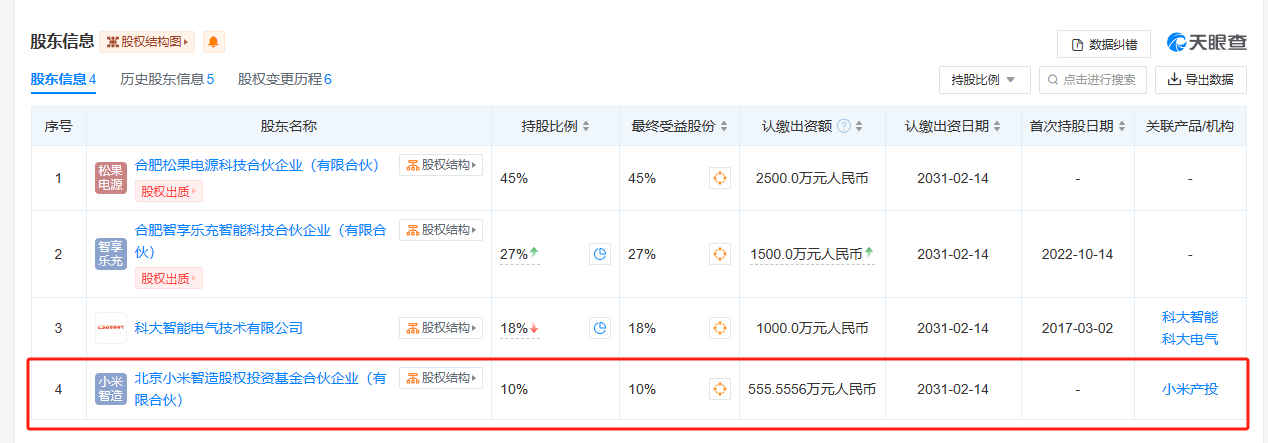This screenshot has width=1268, height=443.
Task: Click pie chart icon next to 18%
Action: [600, 328]
